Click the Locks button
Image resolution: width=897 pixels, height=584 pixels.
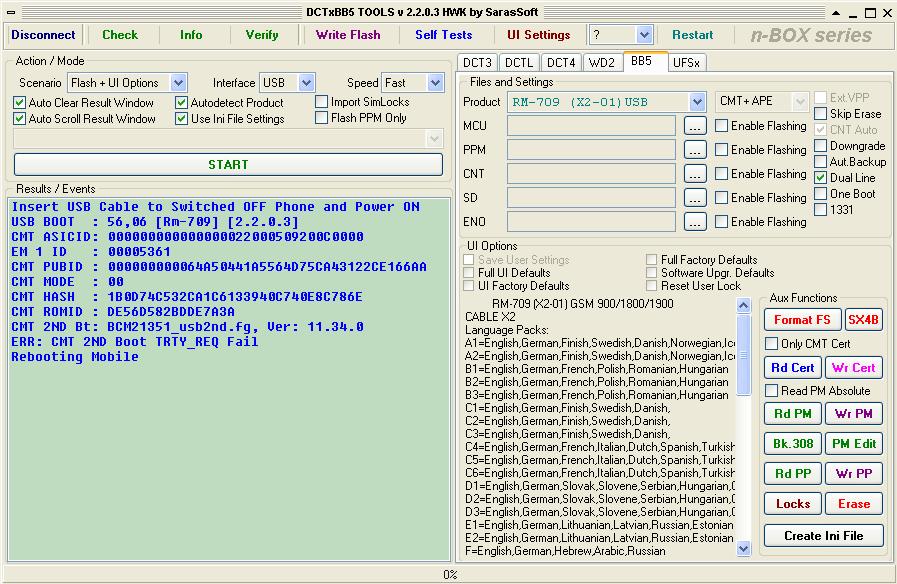tap(793, 504)
